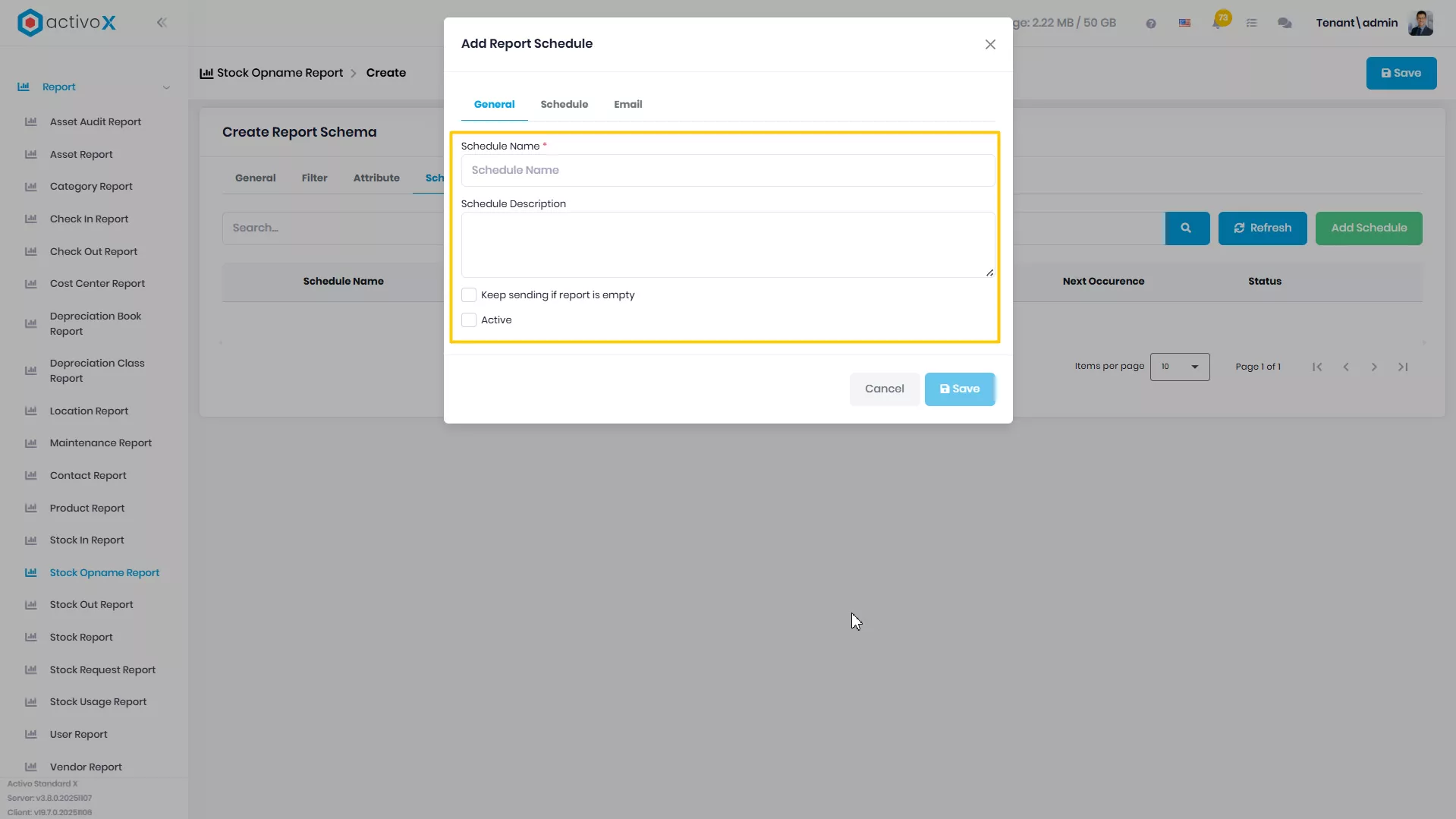1456x819 pixels.
Task: Open Stock Request Report in sidebar
Action: 102,669
